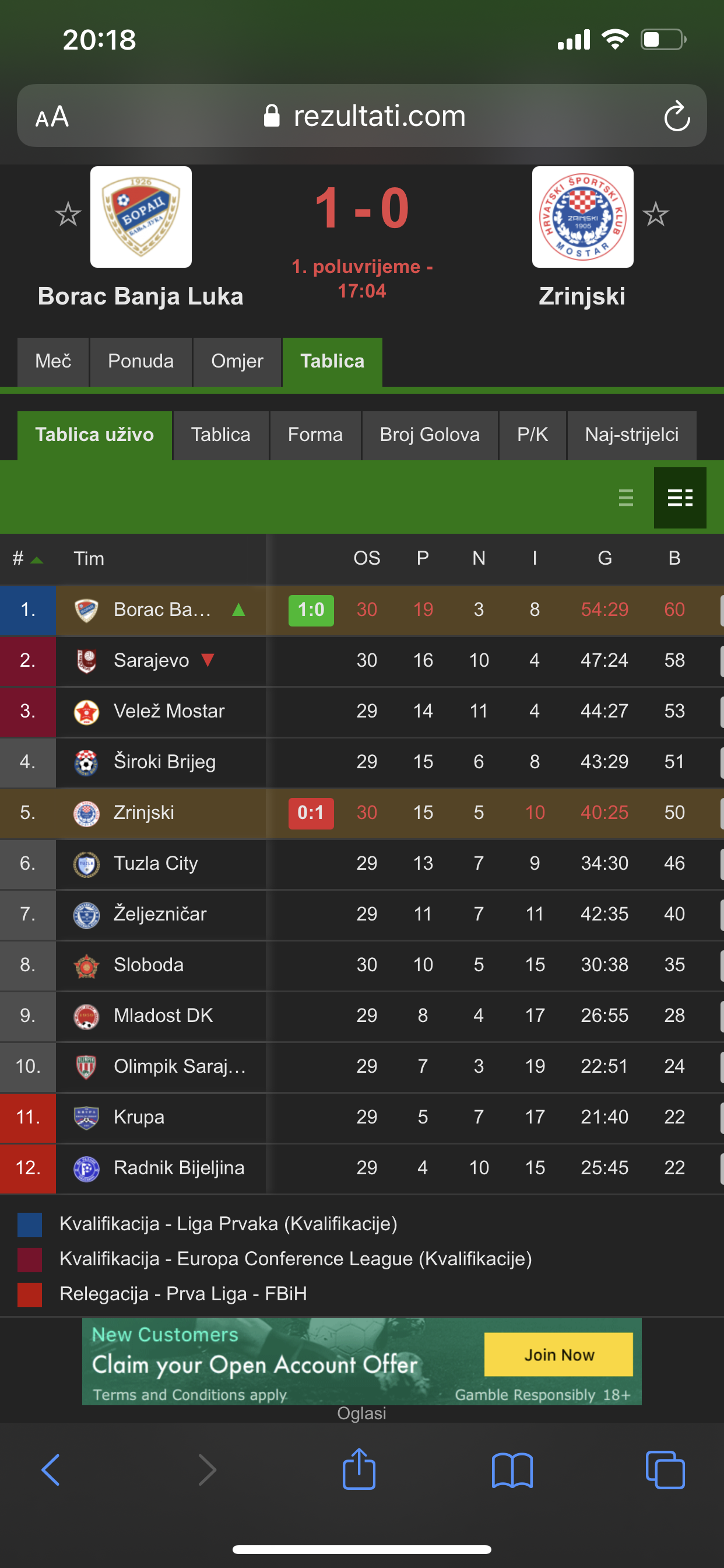724x1568 pixels.
Task: Open Borac Banja Luka team crest
Action: [x=141, y=216]
